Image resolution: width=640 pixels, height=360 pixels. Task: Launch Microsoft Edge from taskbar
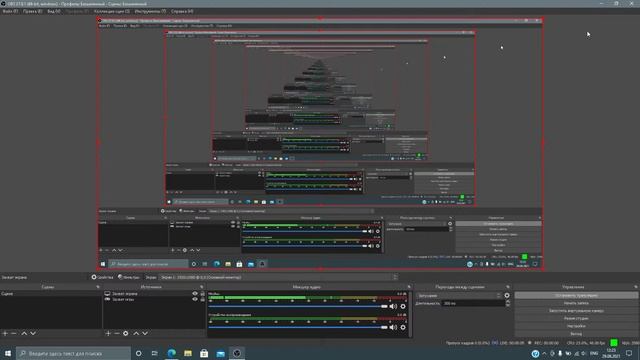[x=171, y=353]
